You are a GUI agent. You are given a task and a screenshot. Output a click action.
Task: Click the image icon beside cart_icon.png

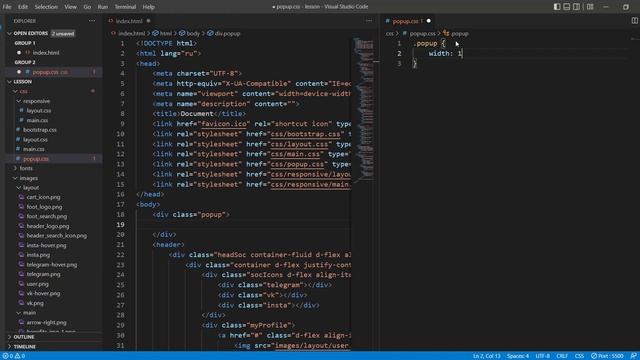[22, 197]
